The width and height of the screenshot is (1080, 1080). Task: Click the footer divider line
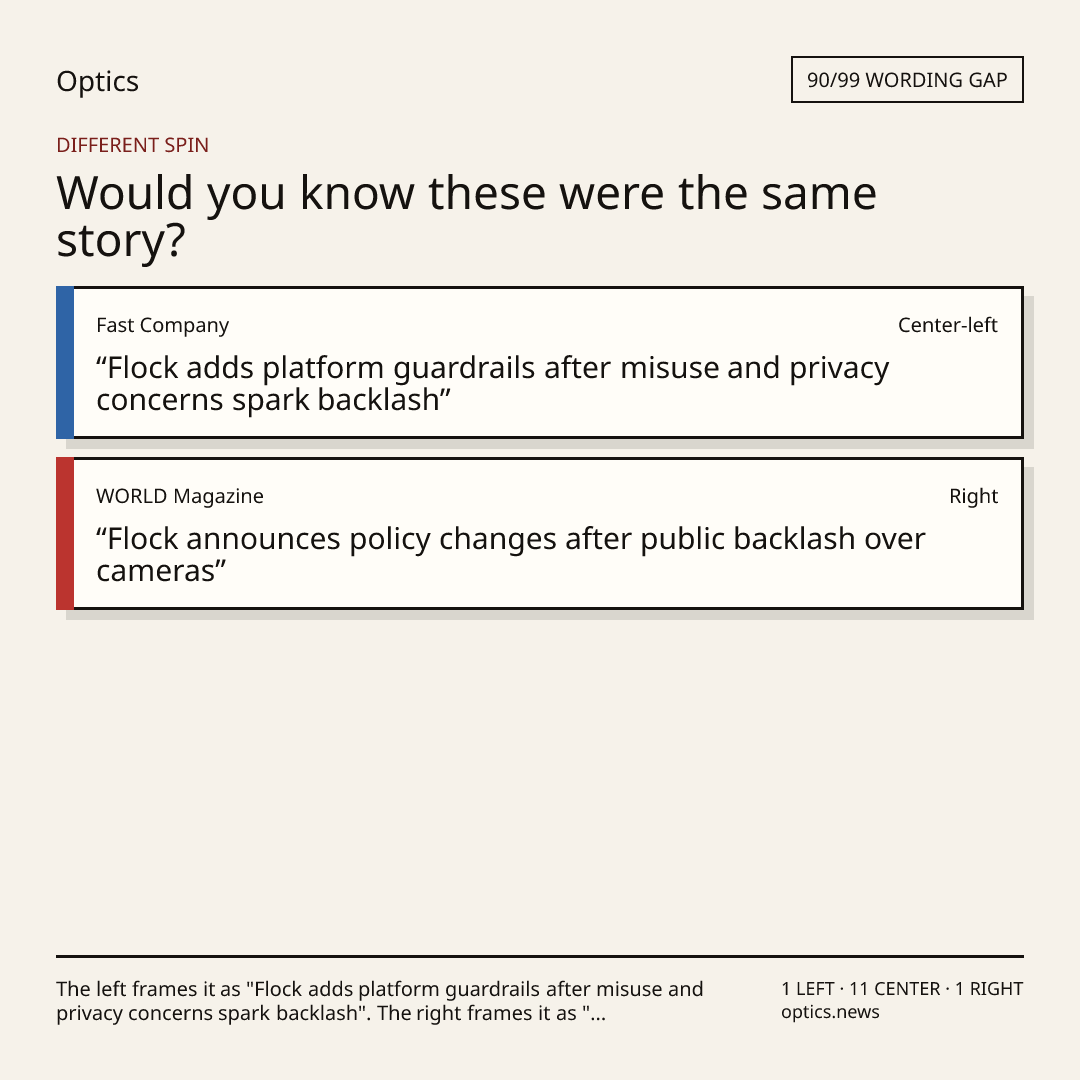[540, 956]
